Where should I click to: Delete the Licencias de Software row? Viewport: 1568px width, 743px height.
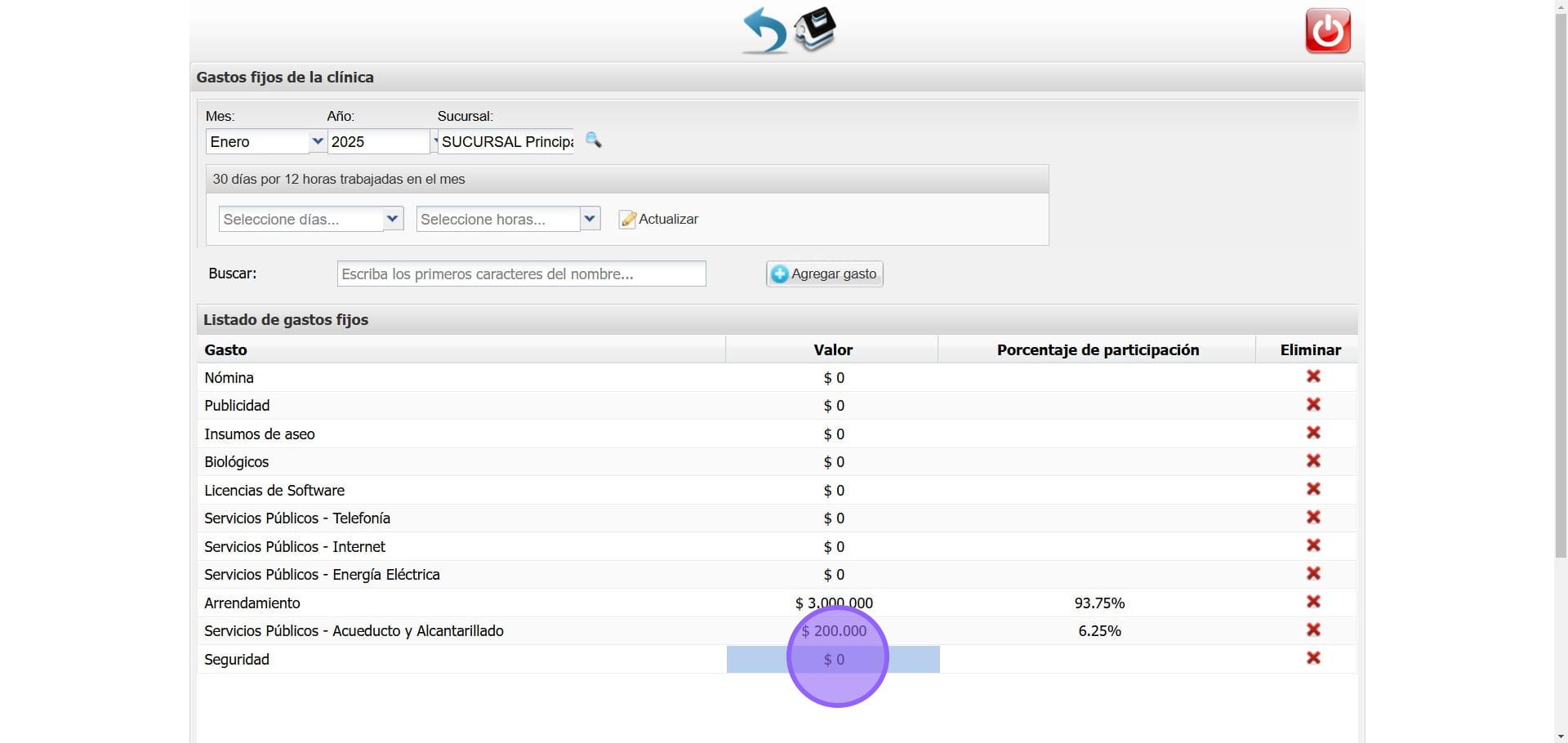coord(1313,489)
